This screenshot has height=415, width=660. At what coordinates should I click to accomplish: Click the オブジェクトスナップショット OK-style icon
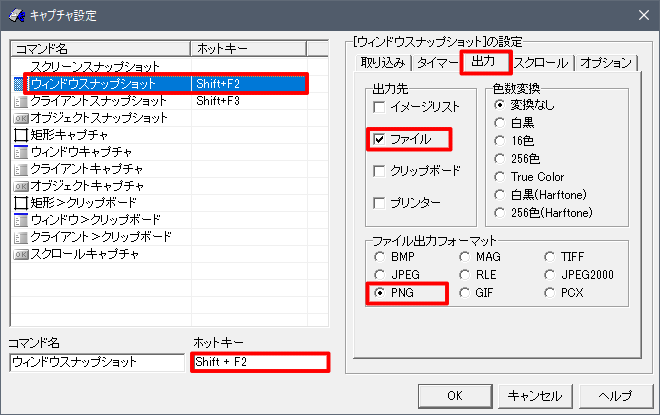20,118
